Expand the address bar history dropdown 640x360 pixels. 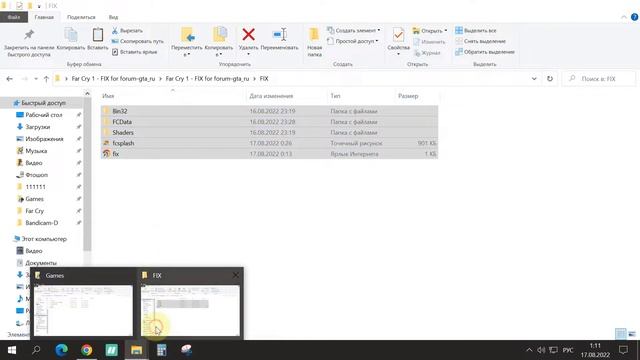click(534, 79)
